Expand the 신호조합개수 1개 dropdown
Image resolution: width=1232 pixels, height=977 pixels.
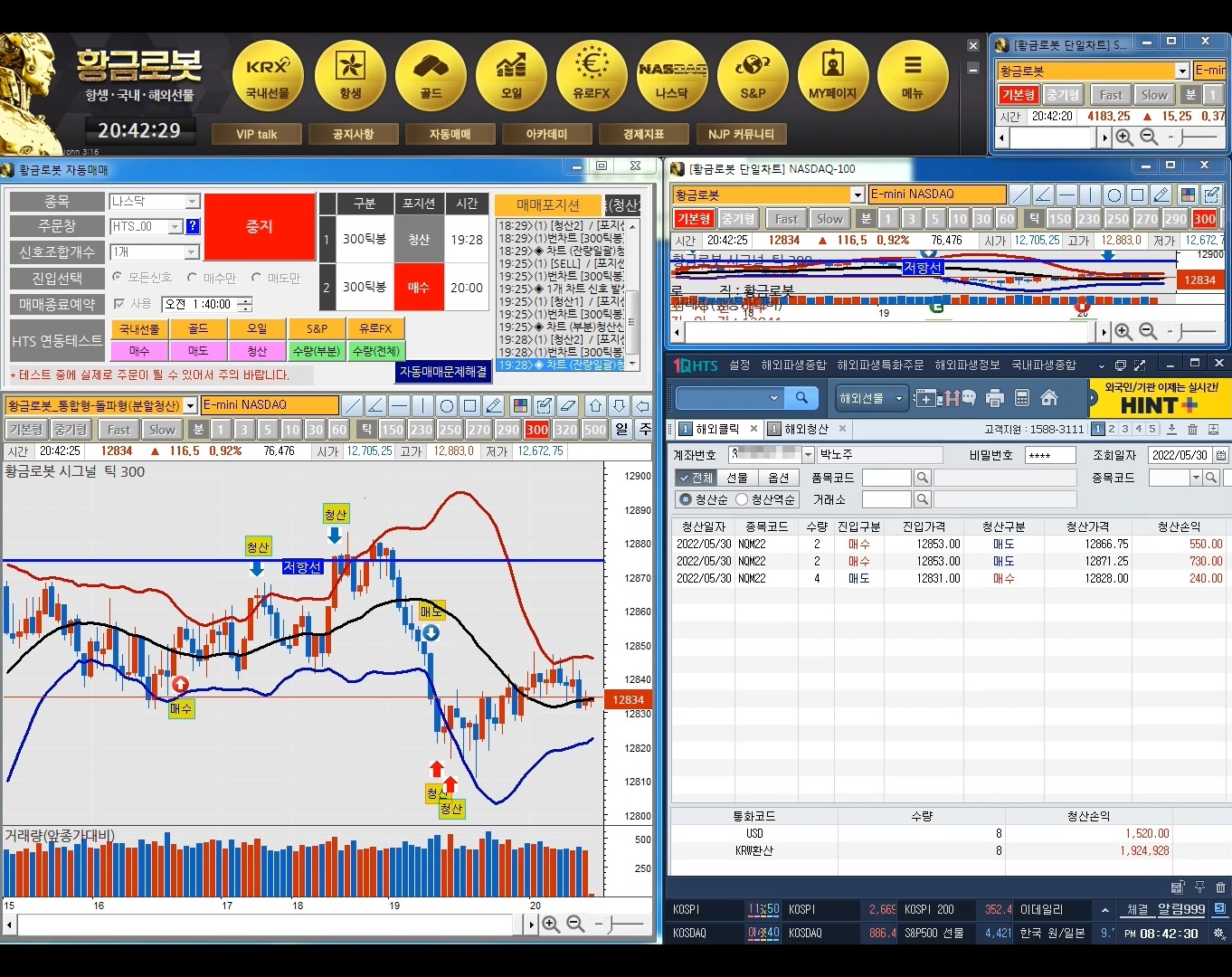click(x=192, y=251)
